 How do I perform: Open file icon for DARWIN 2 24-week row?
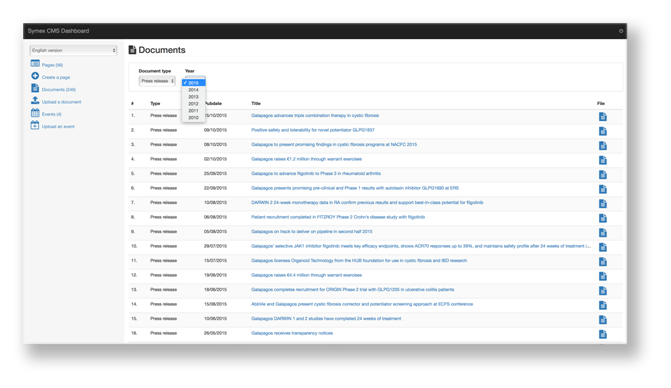click(603, 204)
